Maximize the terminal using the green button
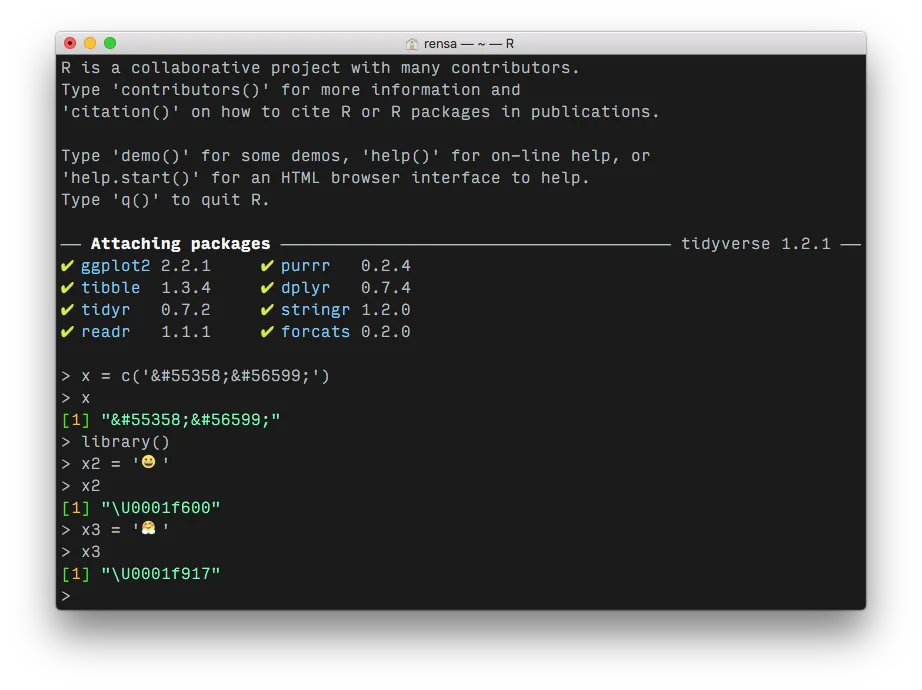The width and height of the screenshot is (922, 690). pyautogui.click(x=110, y=43)
